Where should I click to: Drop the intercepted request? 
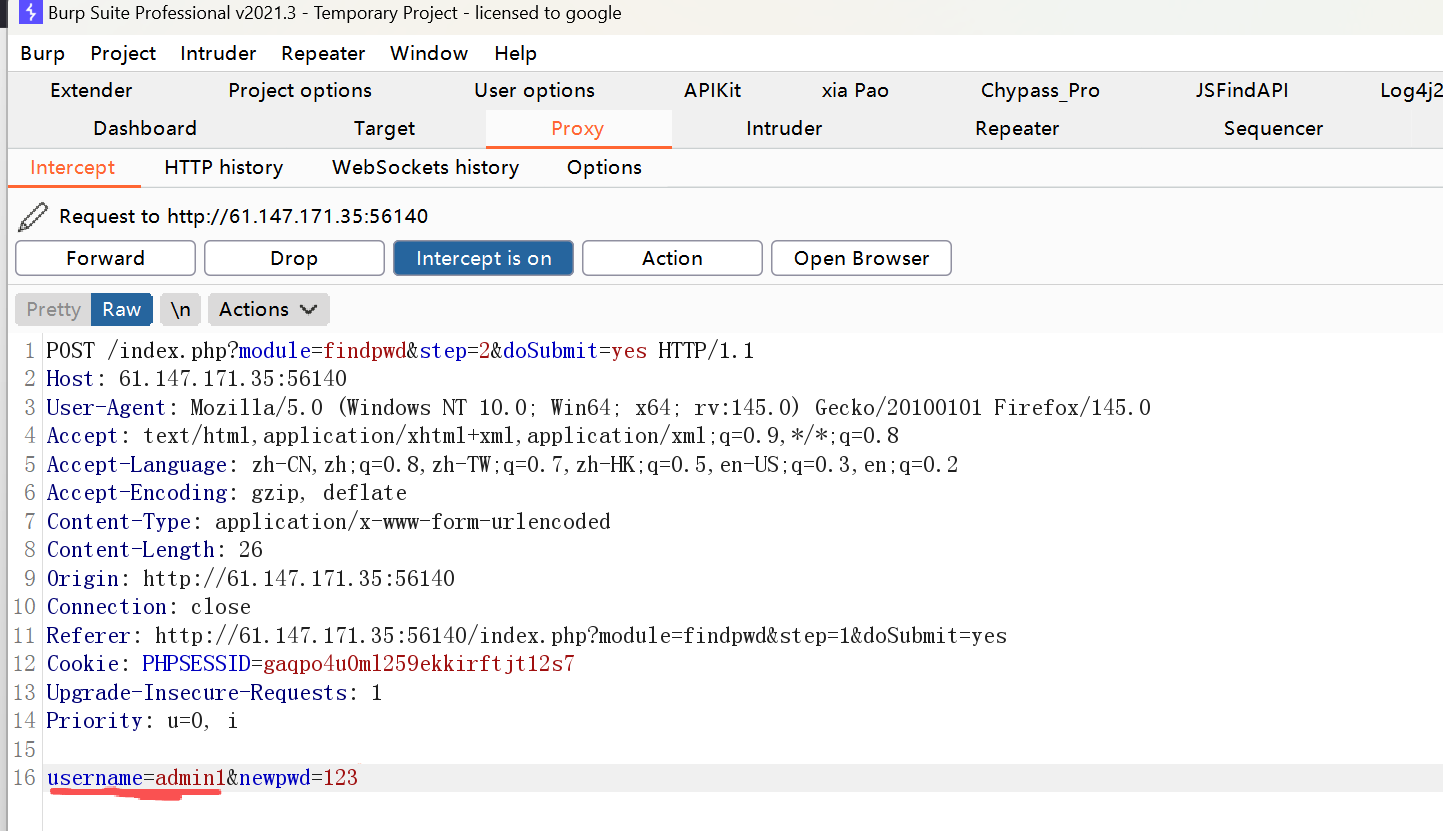click(294, 258)
